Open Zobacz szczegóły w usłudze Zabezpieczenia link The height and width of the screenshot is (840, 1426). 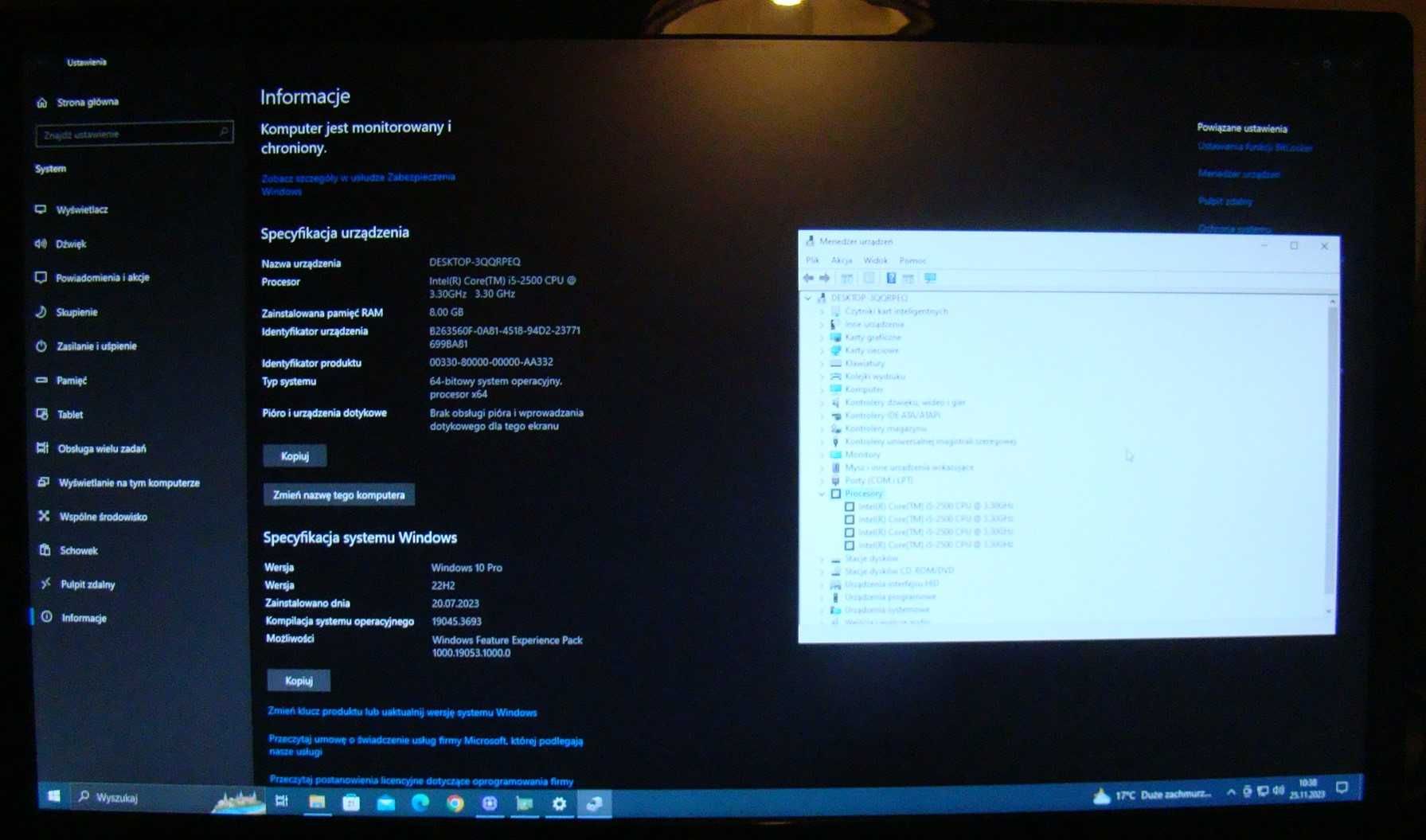[x=358, y=184]
